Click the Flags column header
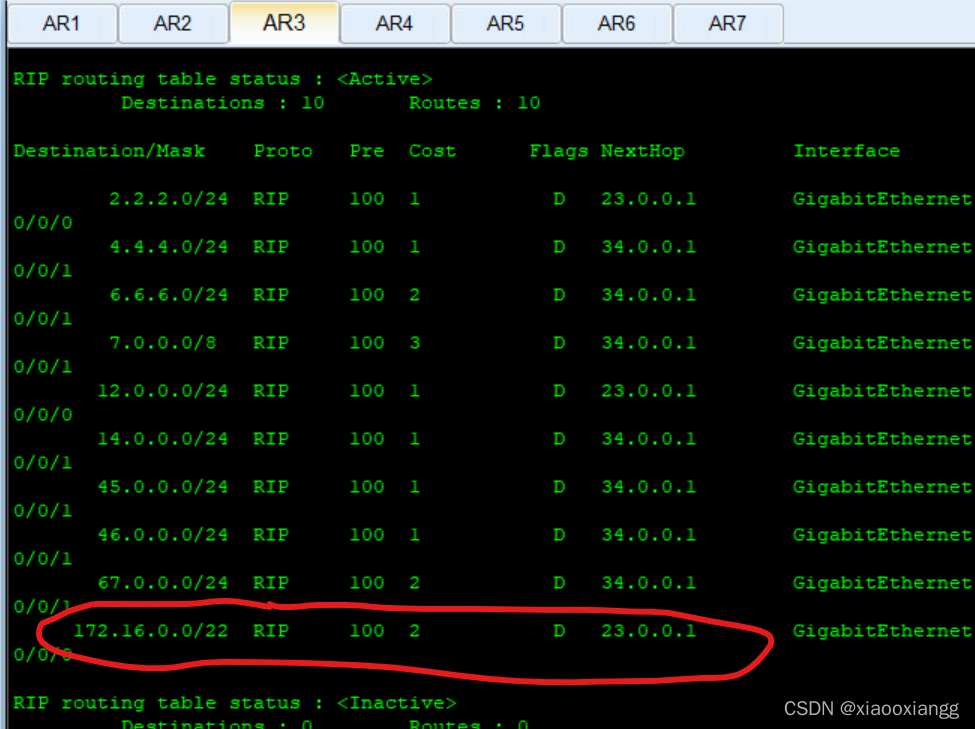This screenshot has width=975, height=729. 558,151
